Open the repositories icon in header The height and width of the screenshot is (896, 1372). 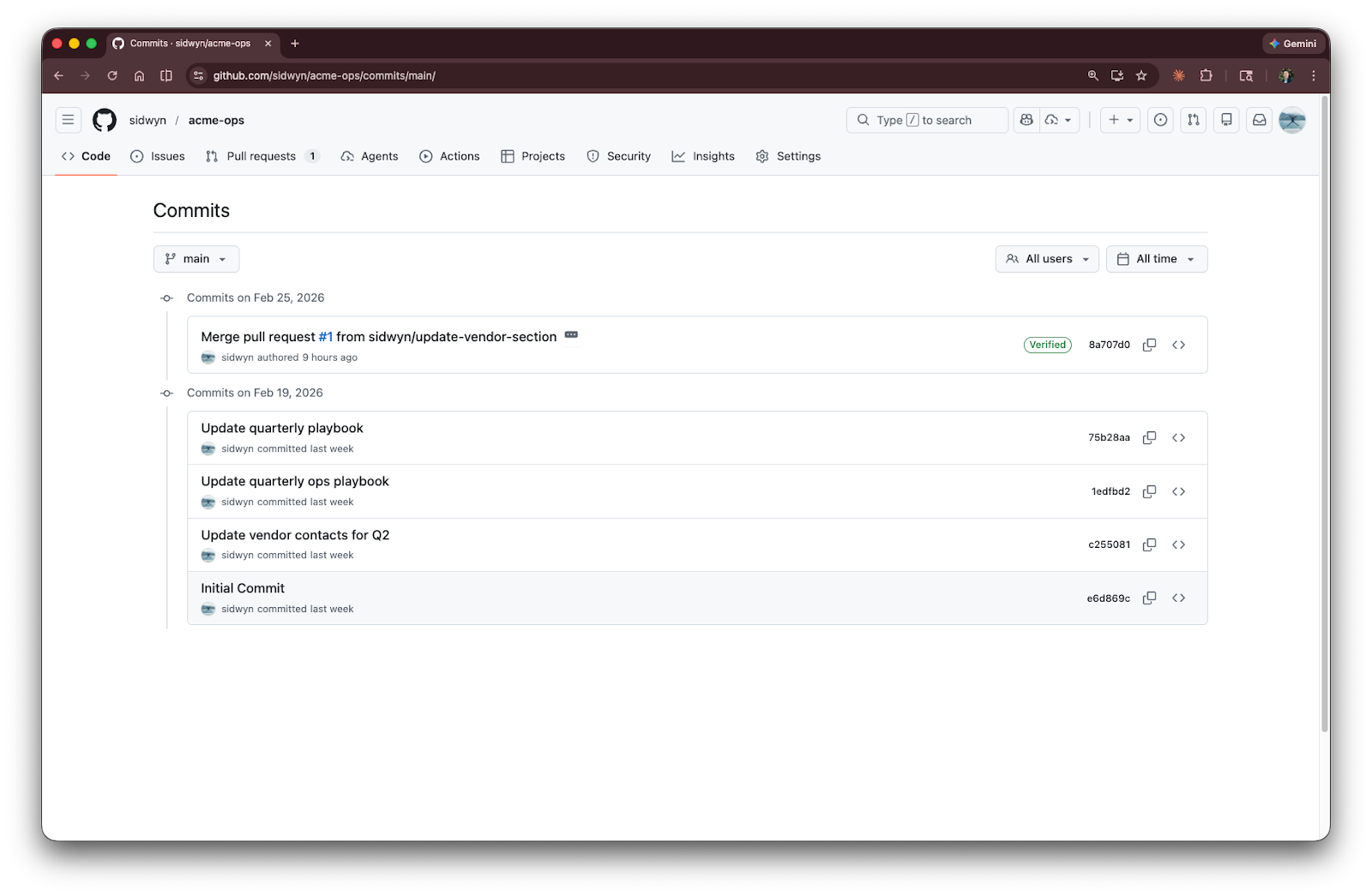(1226, 120)
